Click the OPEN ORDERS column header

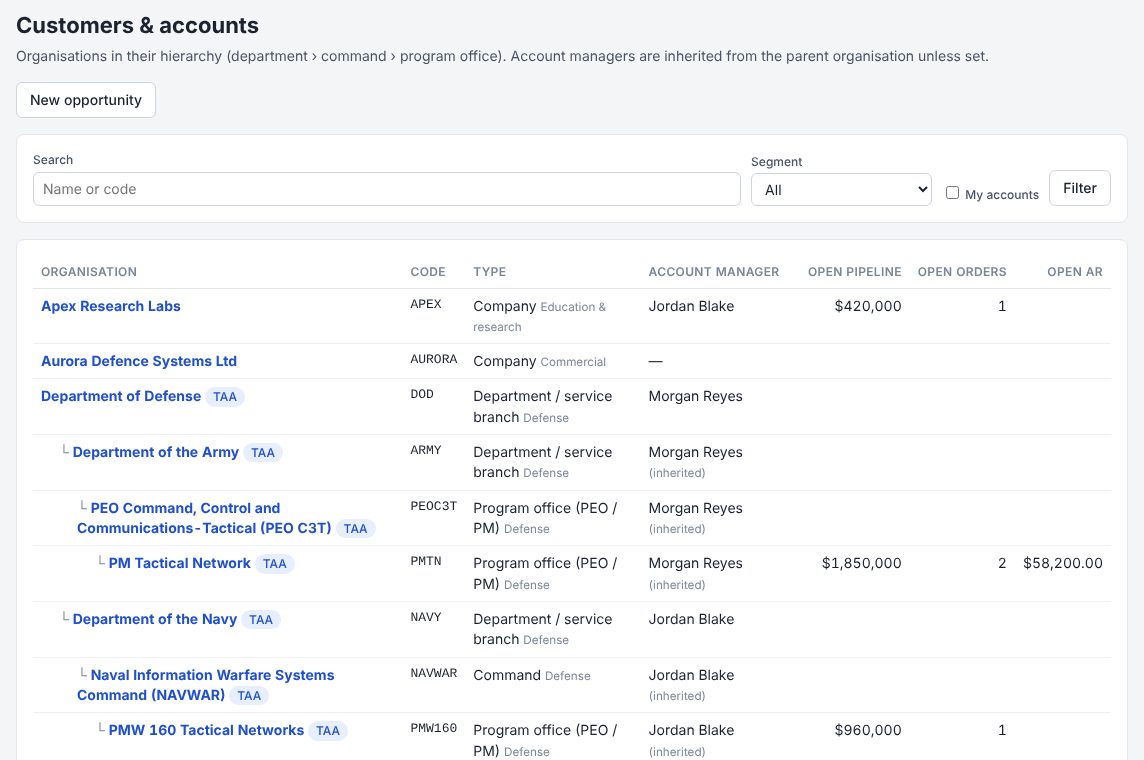[962, 271]
